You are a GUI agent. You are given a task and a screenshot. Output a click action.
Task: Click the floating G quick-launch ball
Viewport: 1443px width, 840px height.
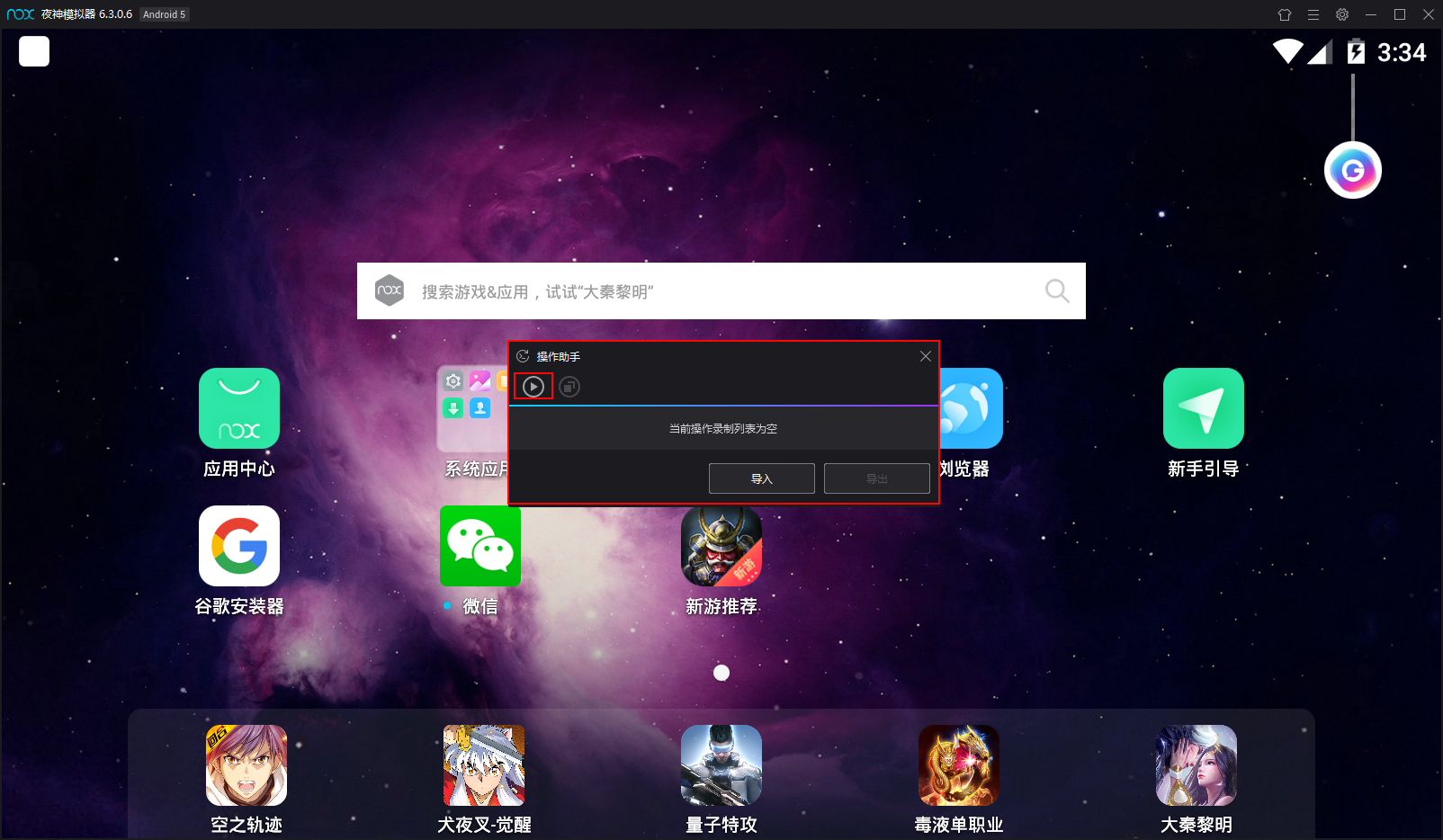(x=1352, y=169)
